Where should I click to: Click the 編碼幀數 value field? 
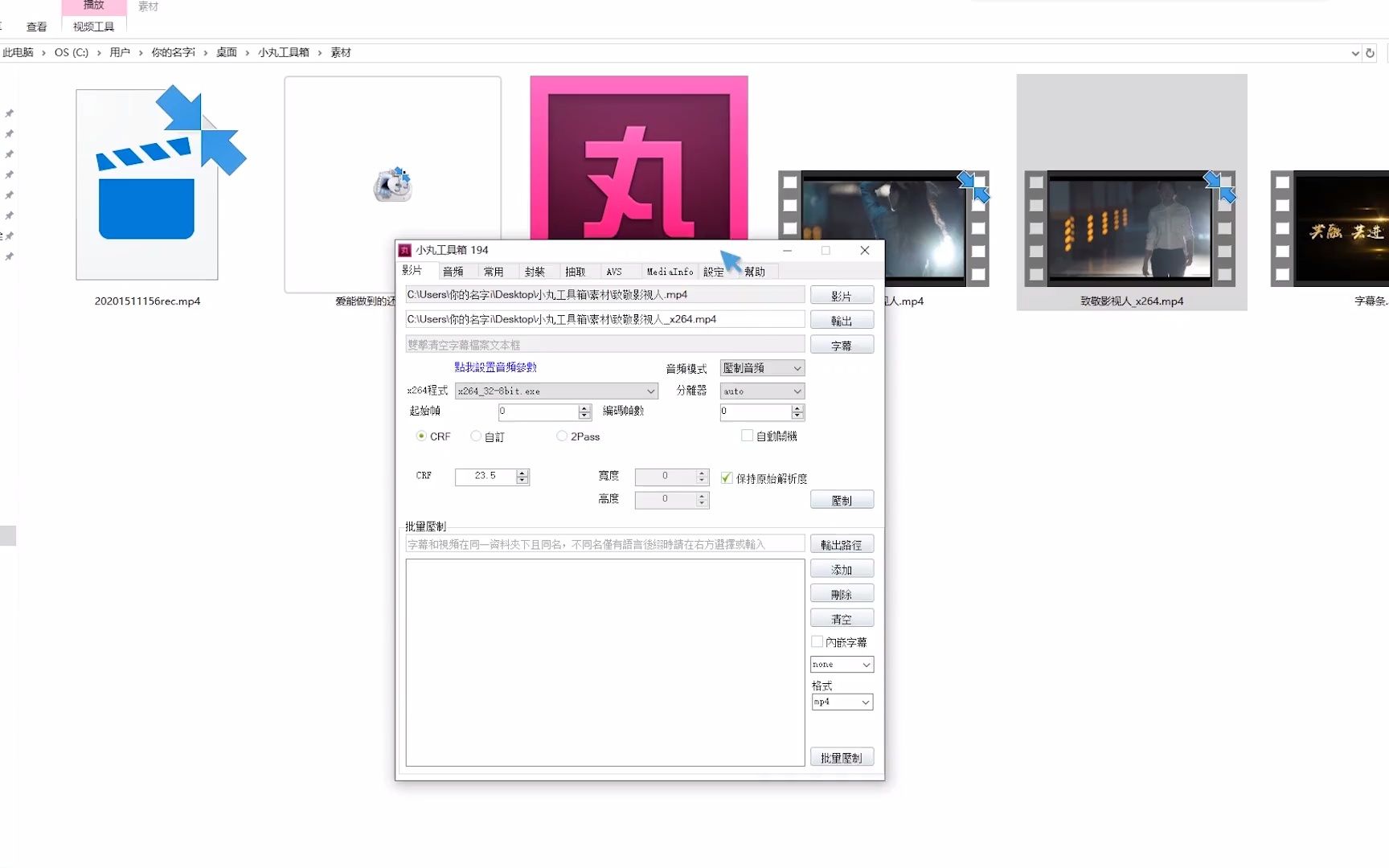click(756, 411)
